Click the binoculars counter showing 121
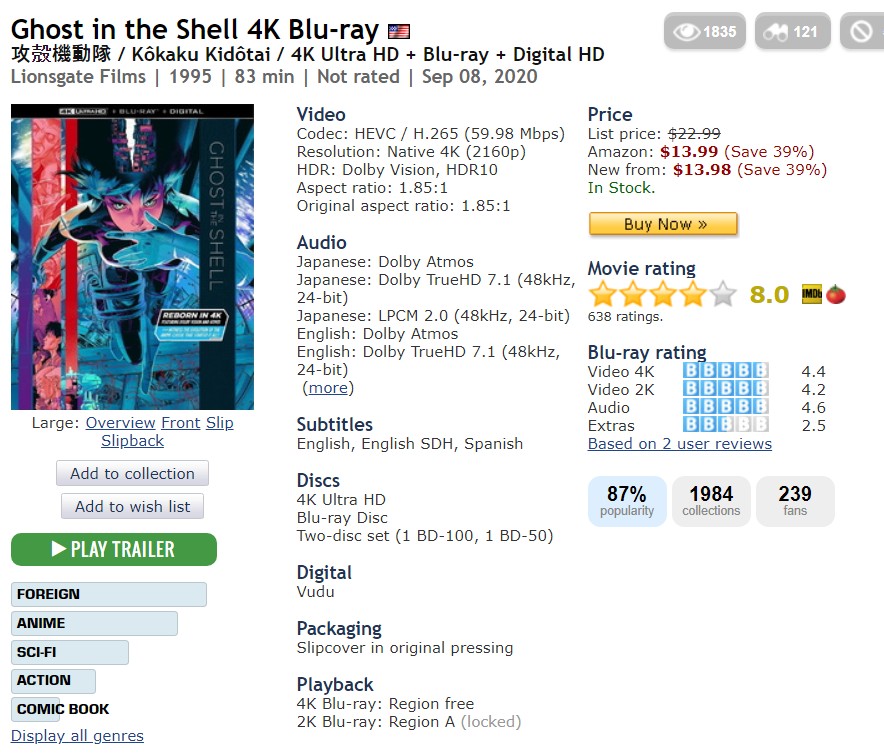The height and width of the screenshot is (754, 884). 792,31
